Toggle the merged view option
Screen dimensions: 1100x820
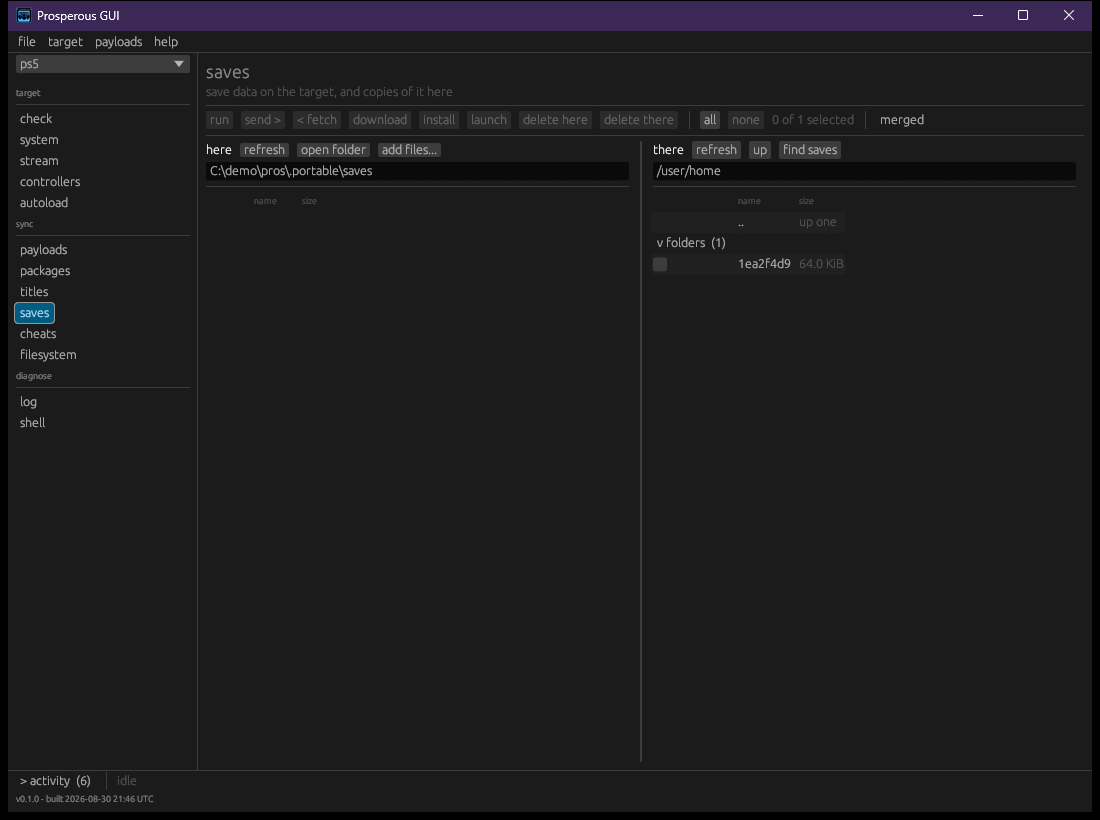(902, 120)
